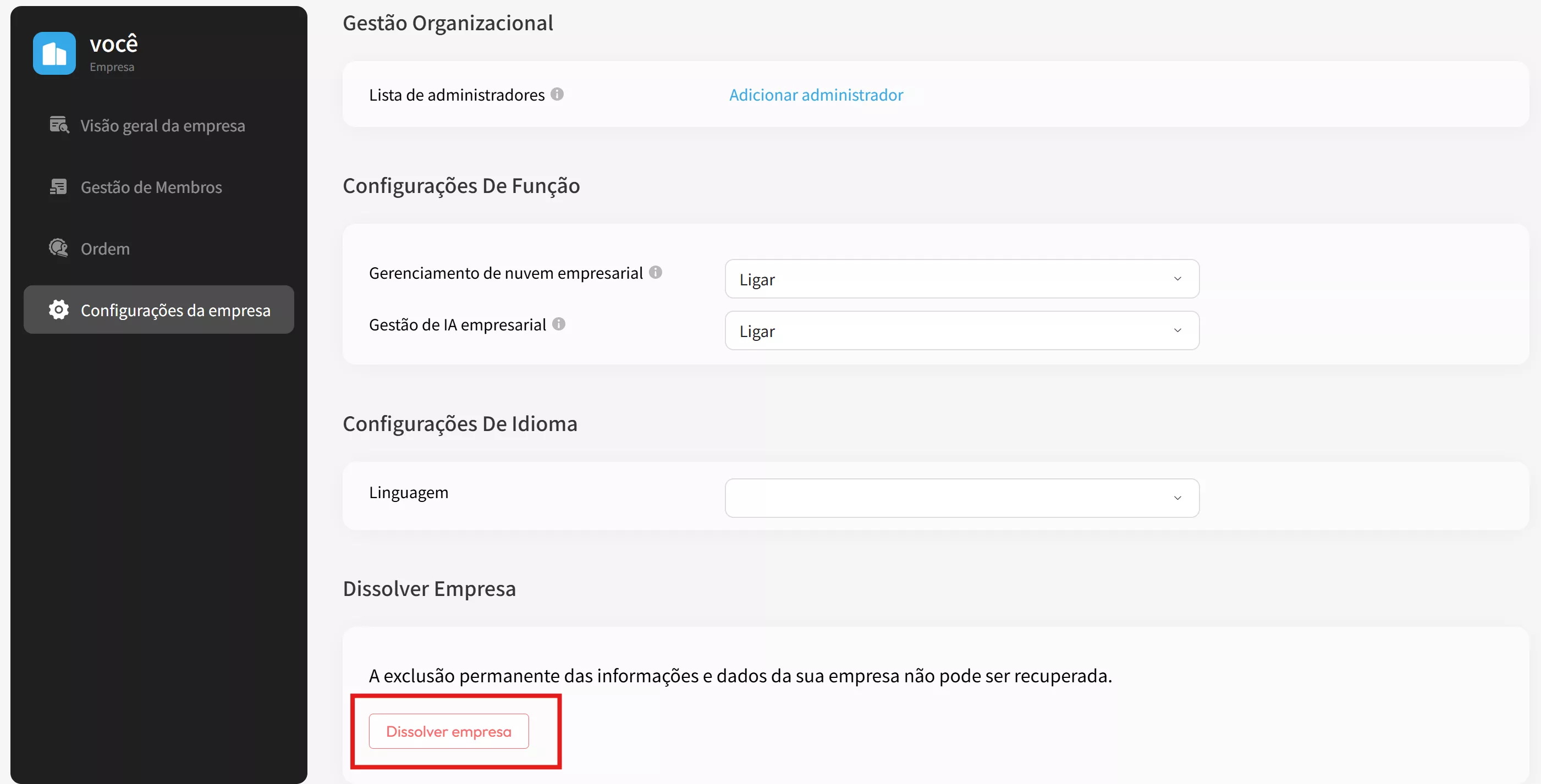The height and width of the screenshot is (784, 1541).
Task: Click the Dissolver empresa button
Action: pyautogui.click(x=449, y=731)
